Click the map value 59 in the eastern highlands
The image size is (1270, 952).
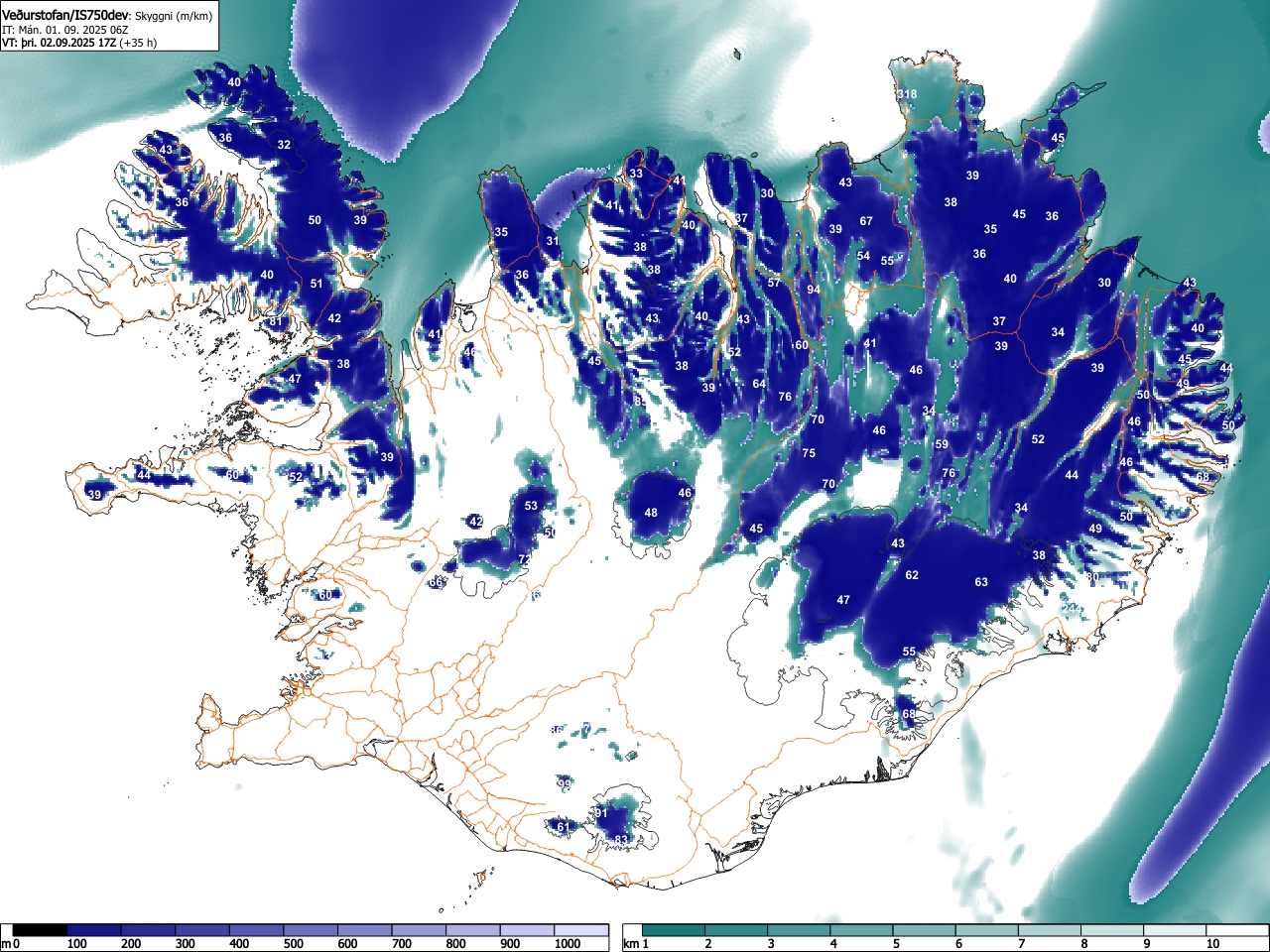[942, 445]
